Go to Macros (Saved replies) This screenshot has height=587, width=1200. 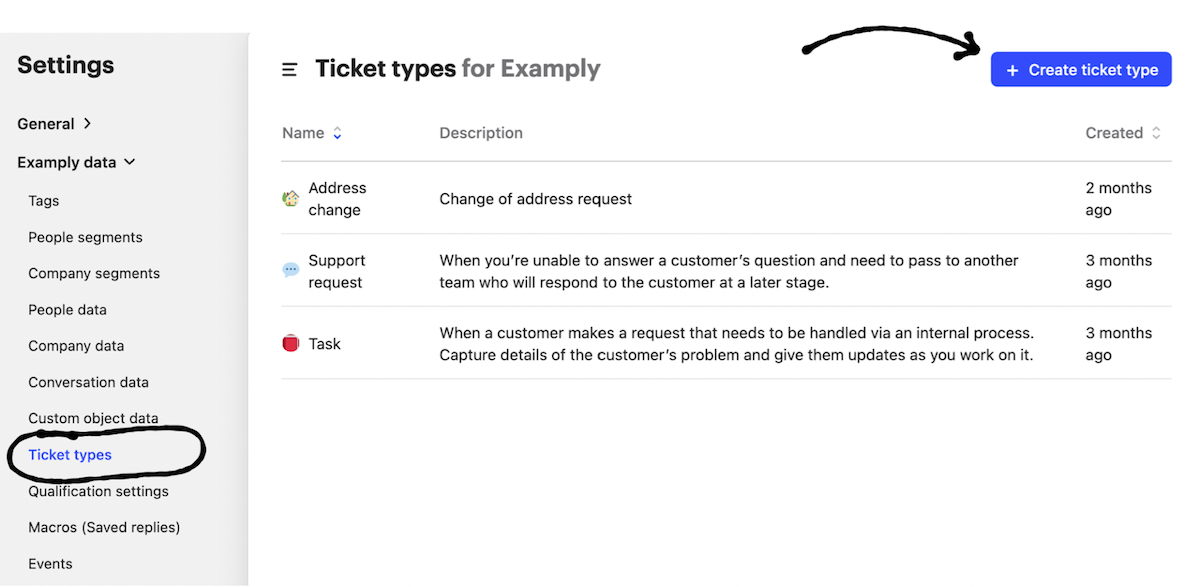104,527
